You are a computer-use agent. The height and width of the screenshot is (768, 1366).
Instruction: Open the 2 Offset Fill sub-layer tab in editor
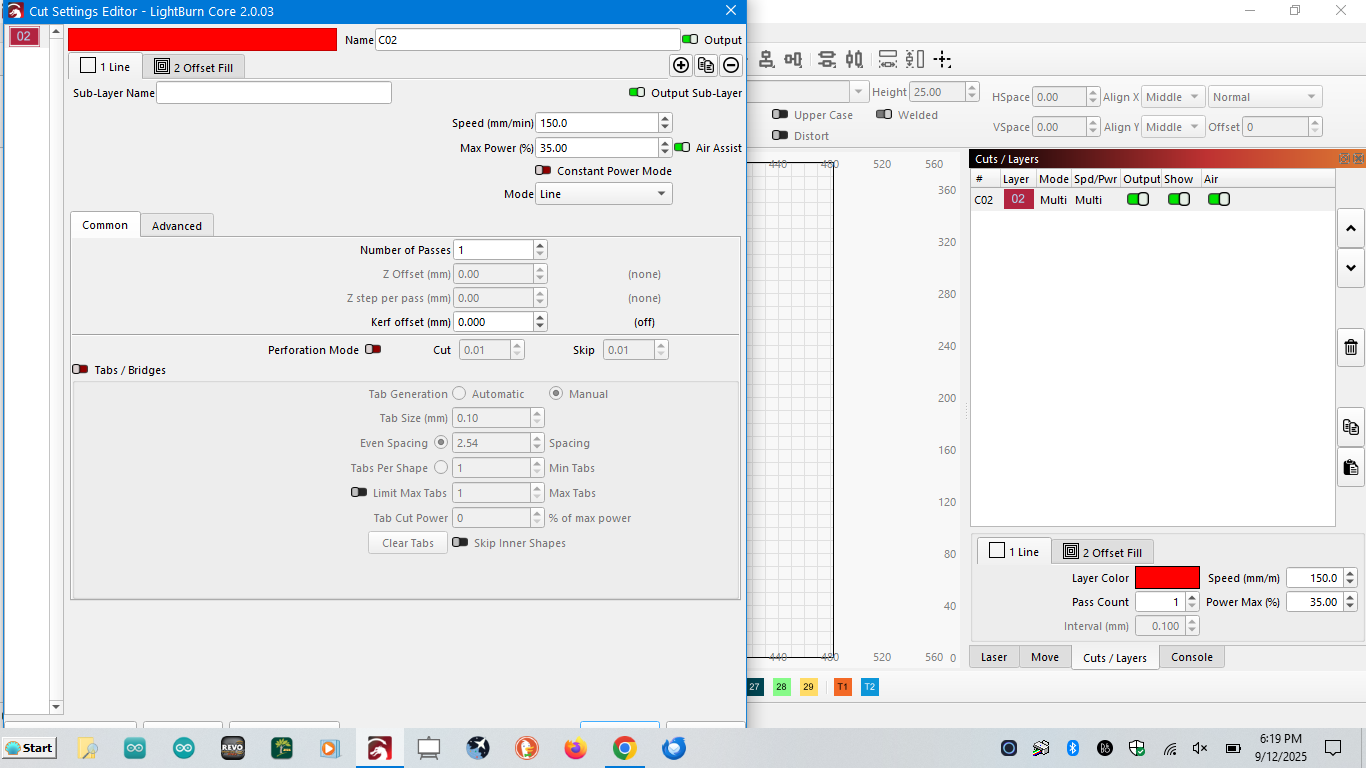click(194, 67)
